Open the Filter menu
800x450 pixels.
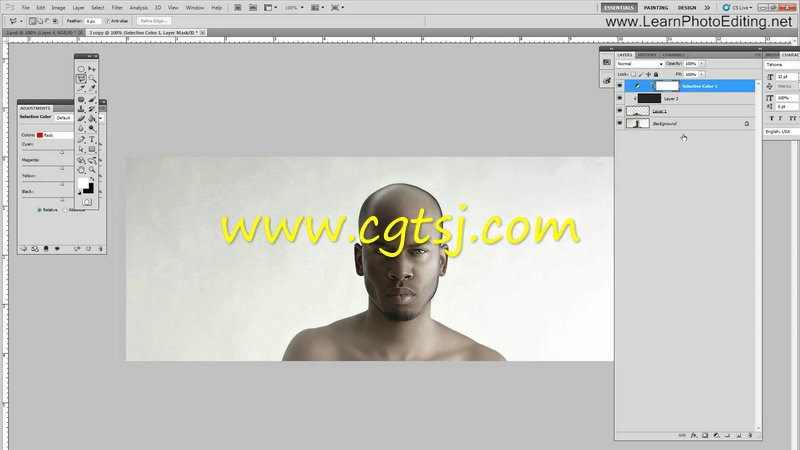point(117,8)
